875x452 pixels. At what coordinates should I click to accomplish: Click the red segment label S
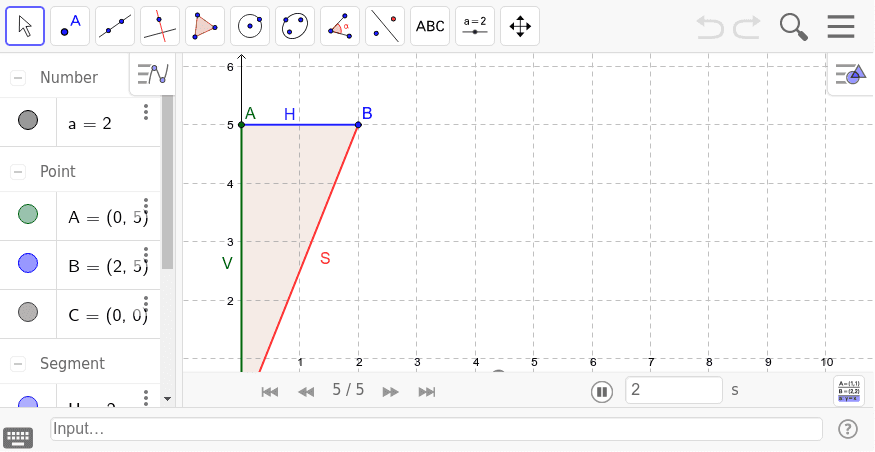(x=325, y=258)
